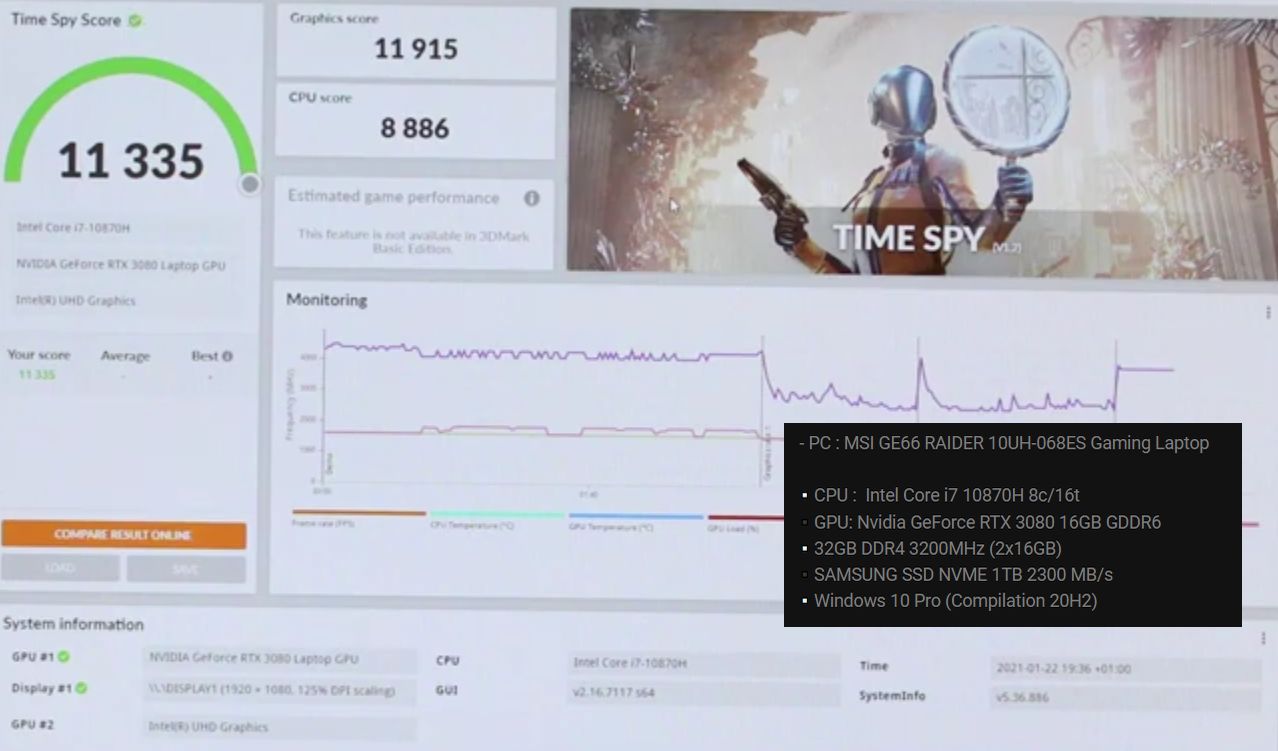Click NVIDIA GeForce RTX 3080 under the score gauge

pyautogui.click(x=121, y=265)
